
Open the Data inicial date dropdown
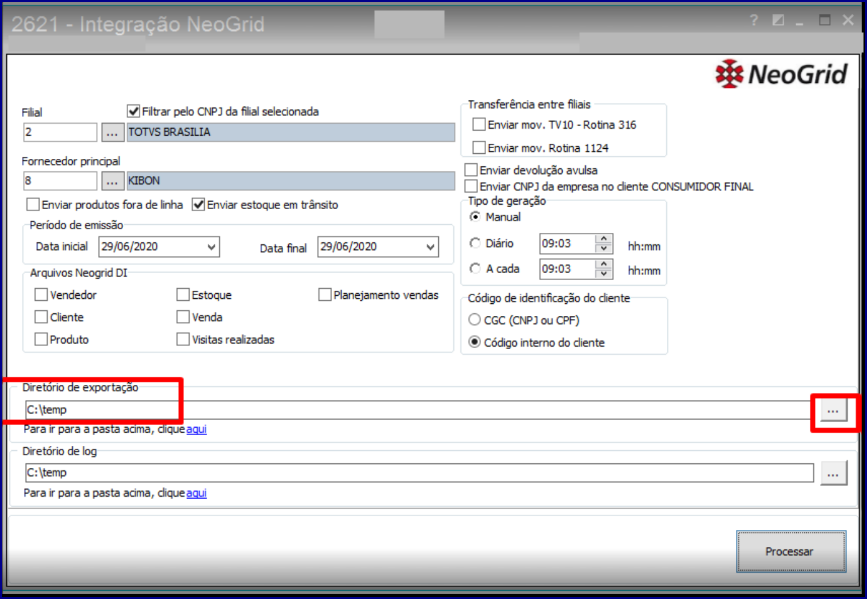[x=211, y=247]
